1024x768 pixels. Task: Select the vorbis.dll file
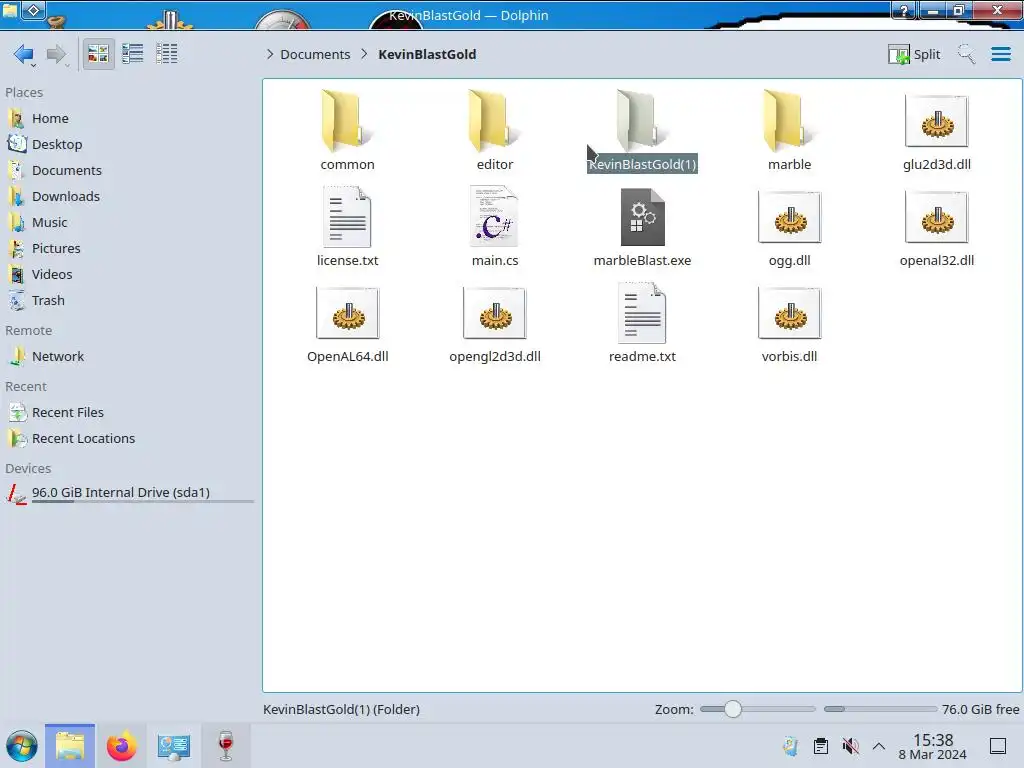(x=790, y=323)
